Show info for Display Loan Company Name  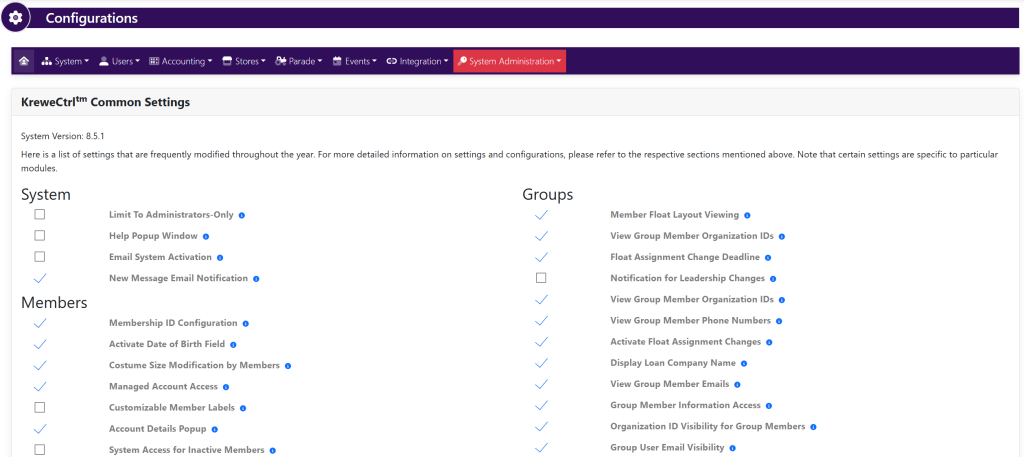coord(744,363)
